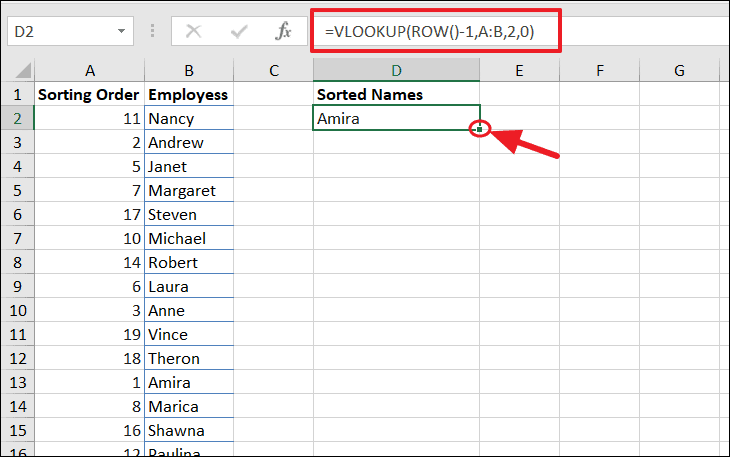
Task: Click sorting order value 8 beside Marica
Action: click(89, 407)
